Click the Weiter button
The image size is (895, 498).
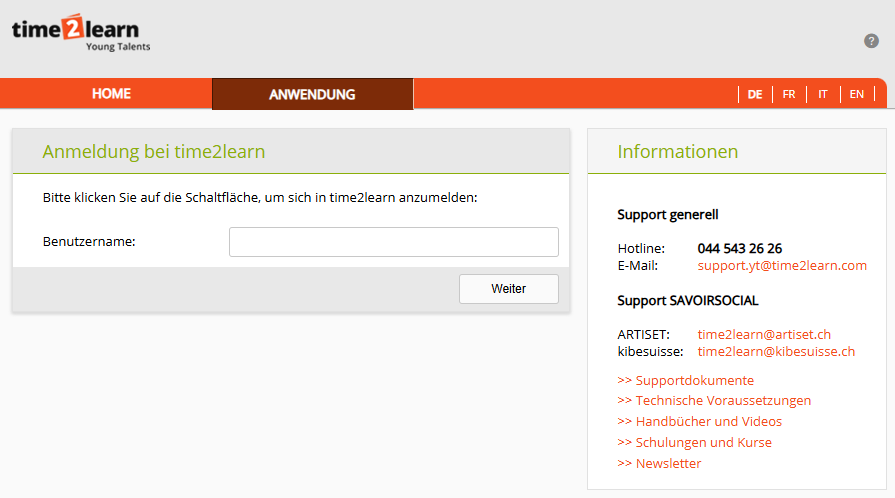coord(509,289)
